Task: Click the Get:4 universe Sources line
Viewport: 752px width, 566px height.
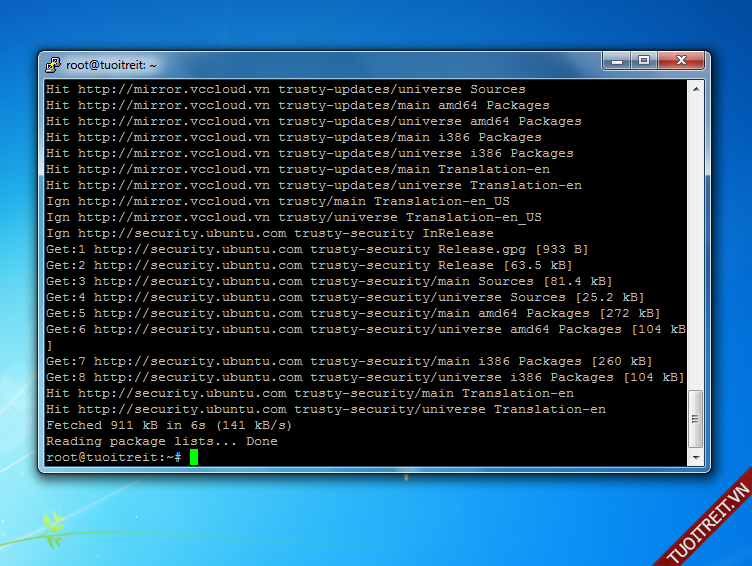Action: [345, 297]
